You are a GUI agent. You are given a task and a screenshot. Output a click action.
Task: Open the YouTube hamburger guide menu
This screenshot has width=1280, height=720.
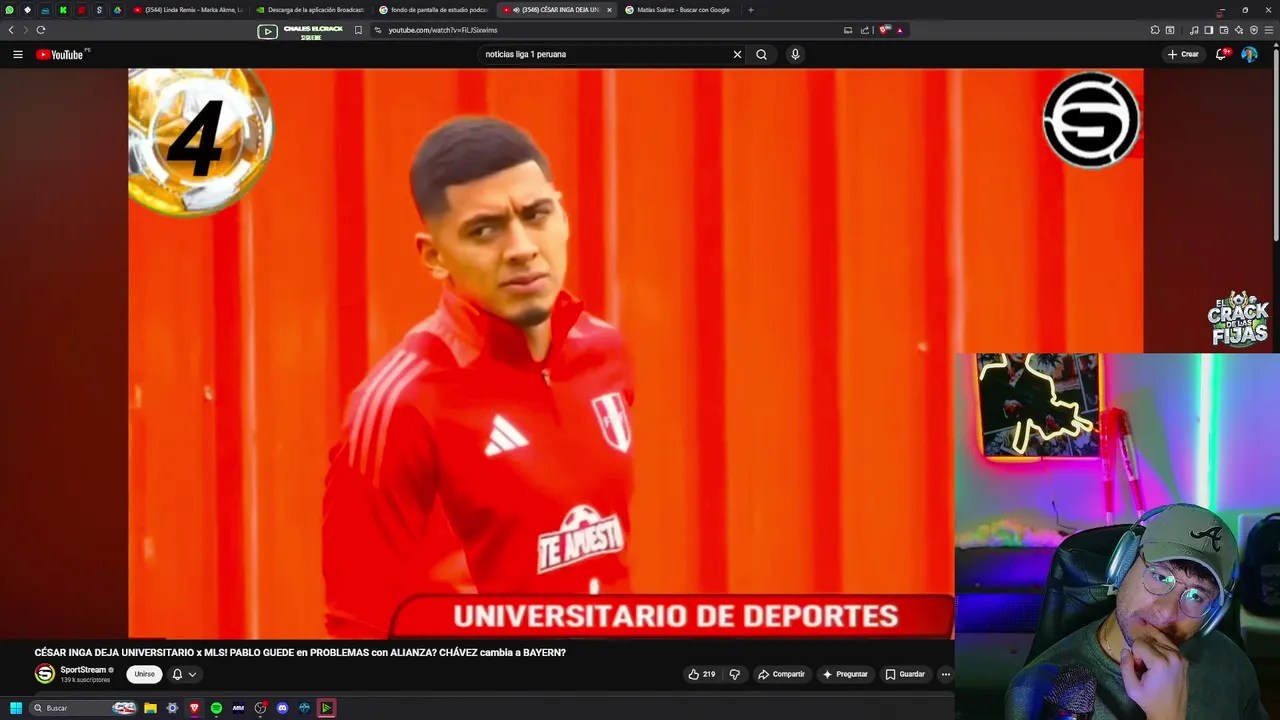pyautogui.click(x=18, y=54)
